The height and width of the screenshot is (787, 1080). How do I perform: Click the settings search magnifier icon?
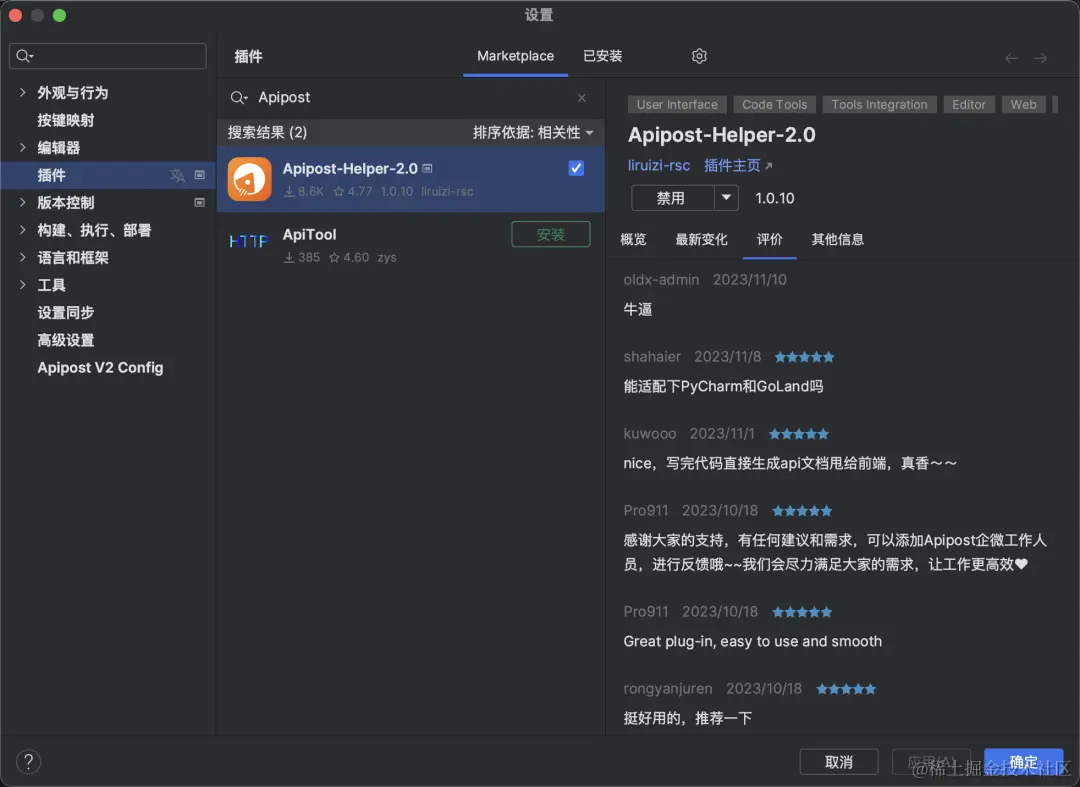point(24,56)
